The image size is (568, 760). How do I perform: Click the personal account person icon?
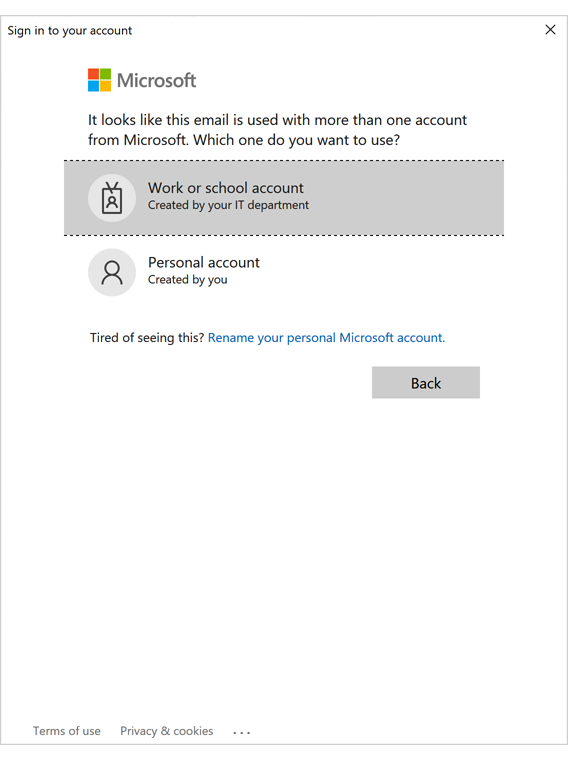click(x=112, y=272)
